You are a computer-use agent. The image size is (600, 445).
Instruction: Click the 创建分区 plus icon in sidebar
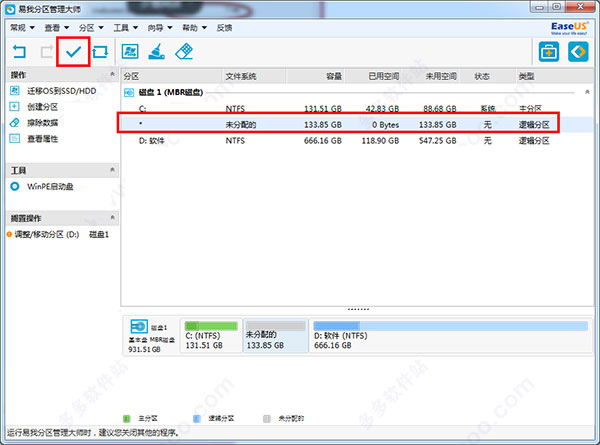pos(14,106)
